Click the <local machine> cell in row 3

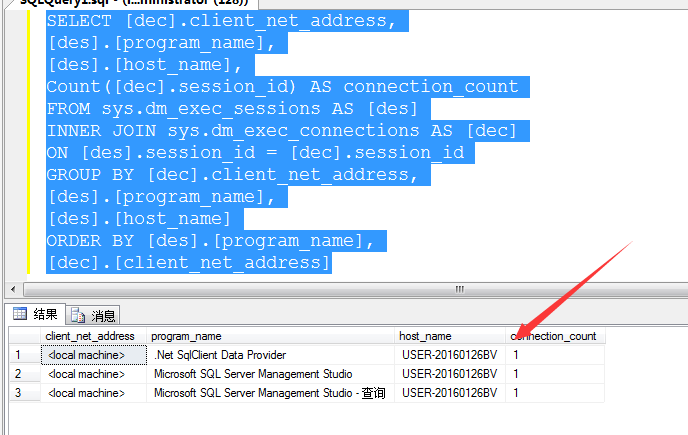pyautogui.click(x=94, y=393)
